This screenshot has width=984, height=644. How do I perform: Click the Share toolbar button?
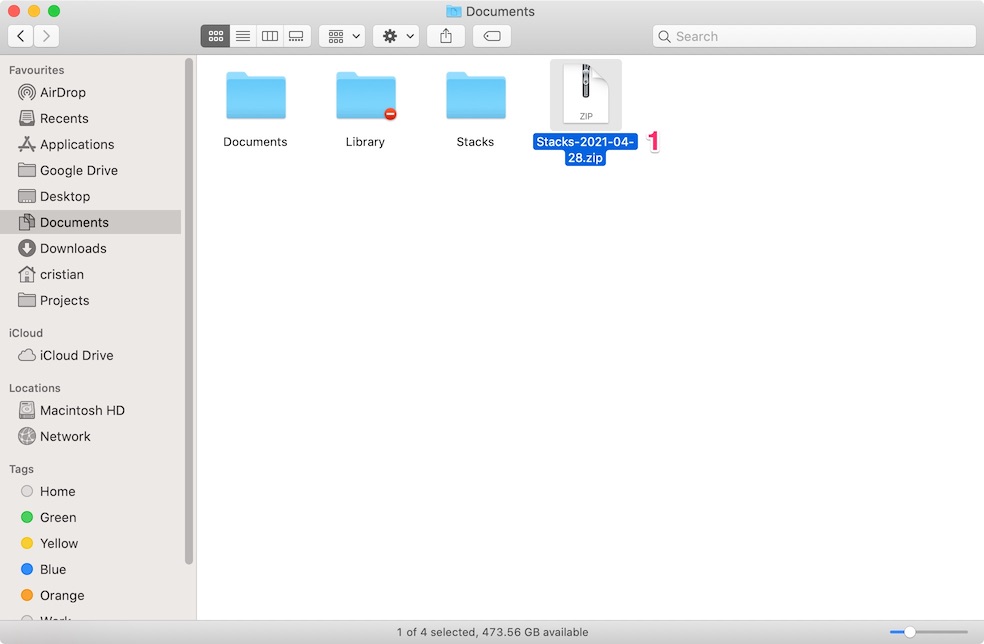(x=446, y=36)
